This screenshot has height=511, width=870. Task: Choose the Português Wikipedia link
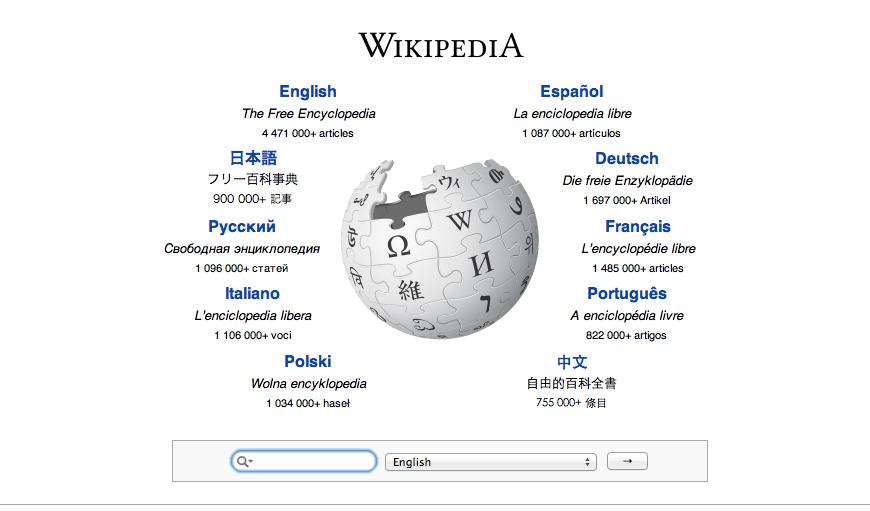[627, 294]
